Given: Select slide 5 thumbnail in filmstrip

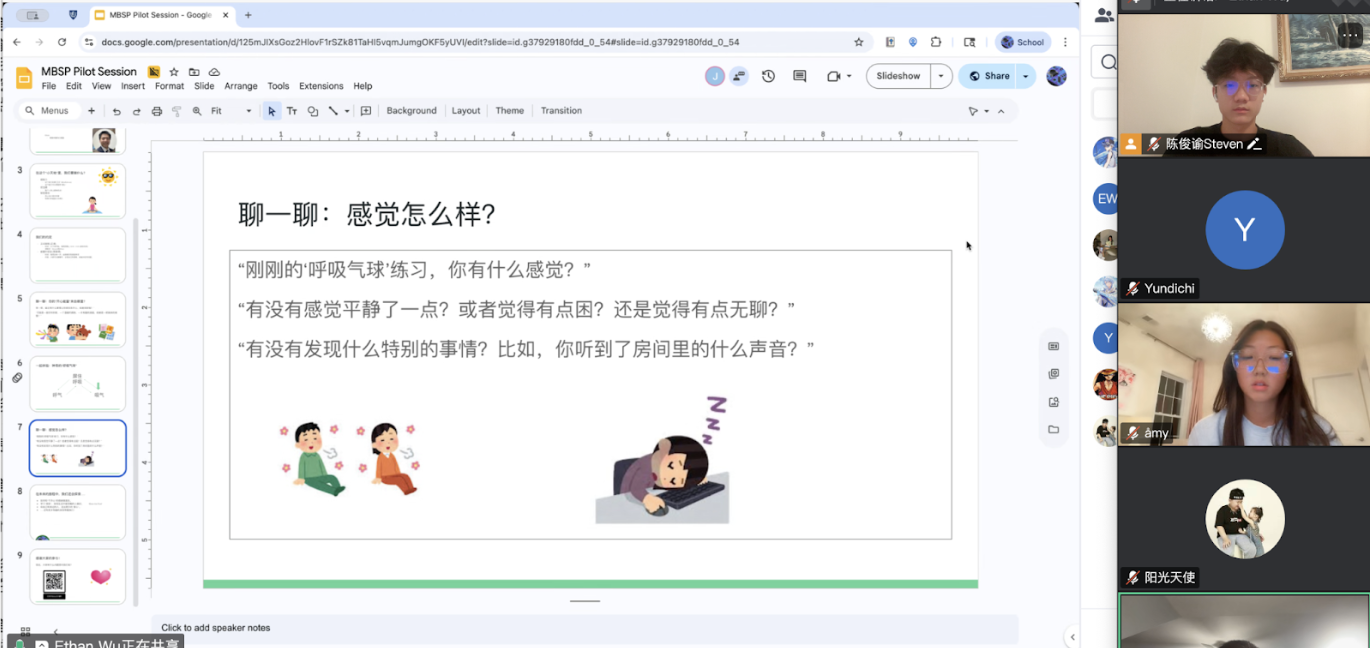Looking at the screenshot, I should (78, 319).
